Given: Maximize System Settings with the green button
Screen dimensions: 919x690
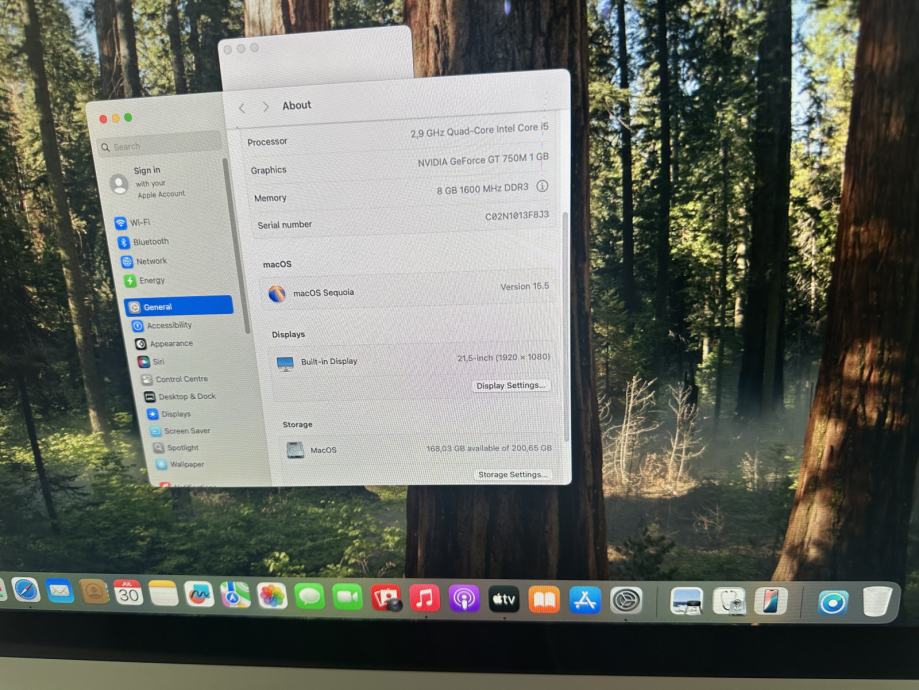Looking at the screenshot, I should [128, 117].
